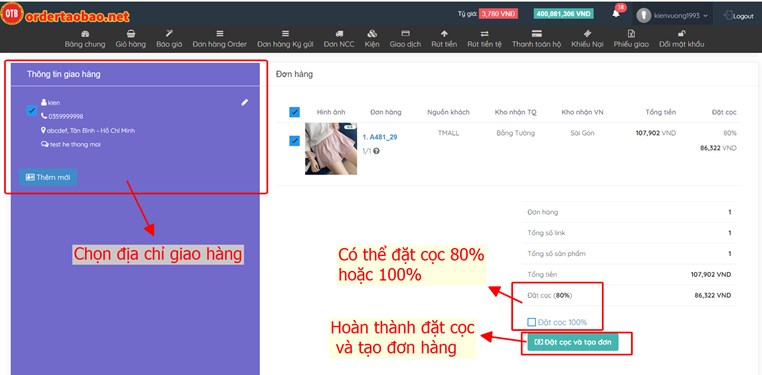Click the TMALL source cell
The image size is (762, 375).
point(448,133)
